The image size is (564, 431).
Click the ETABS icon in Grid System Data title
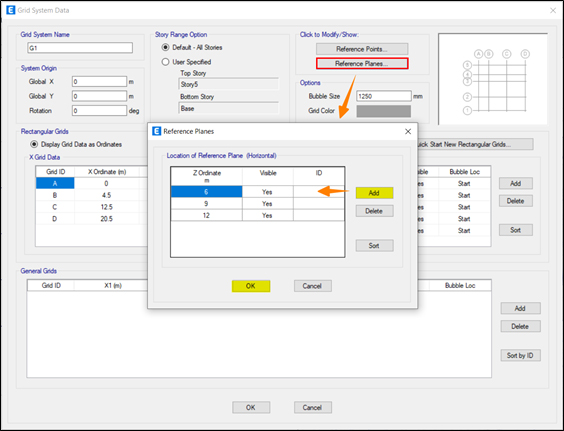point(11,10)
